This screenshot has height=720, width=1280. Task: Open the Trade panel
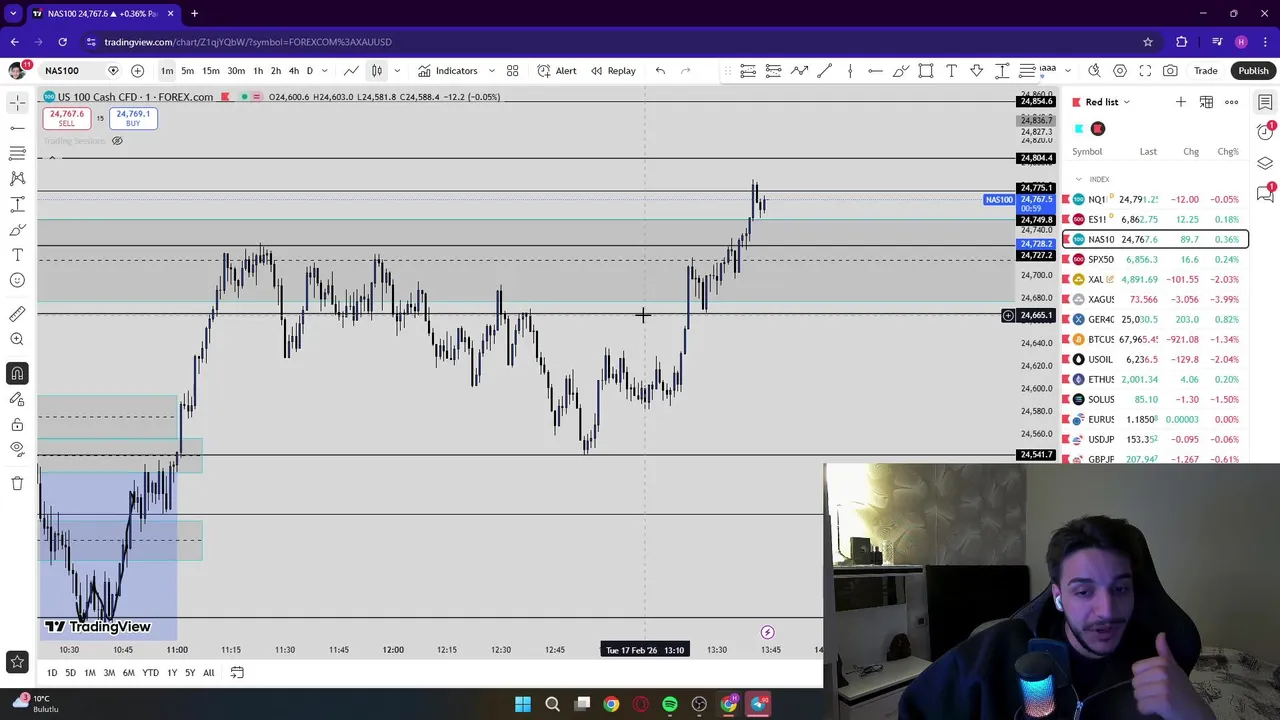tap(1206, 71)
